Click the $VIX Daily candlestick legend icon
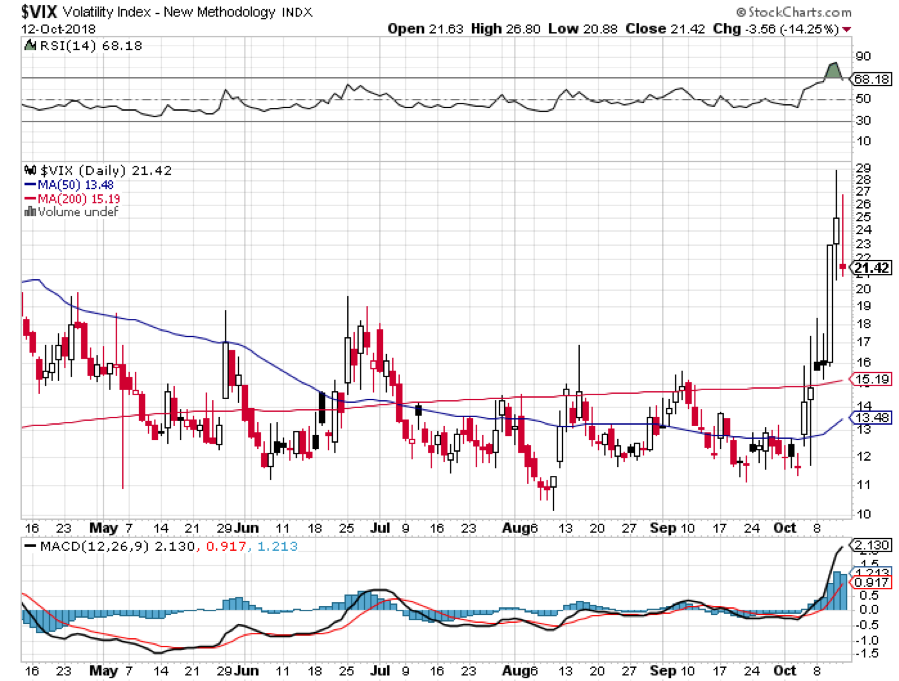Viewport: 899px width, 681px height. (27, 171)
